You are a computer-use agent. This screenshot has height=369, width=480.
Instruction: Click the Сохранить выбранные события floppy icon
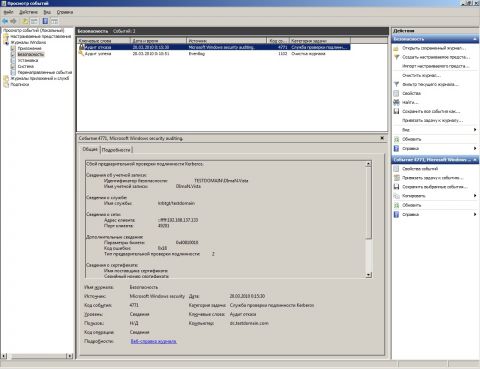tap(396, 187)
